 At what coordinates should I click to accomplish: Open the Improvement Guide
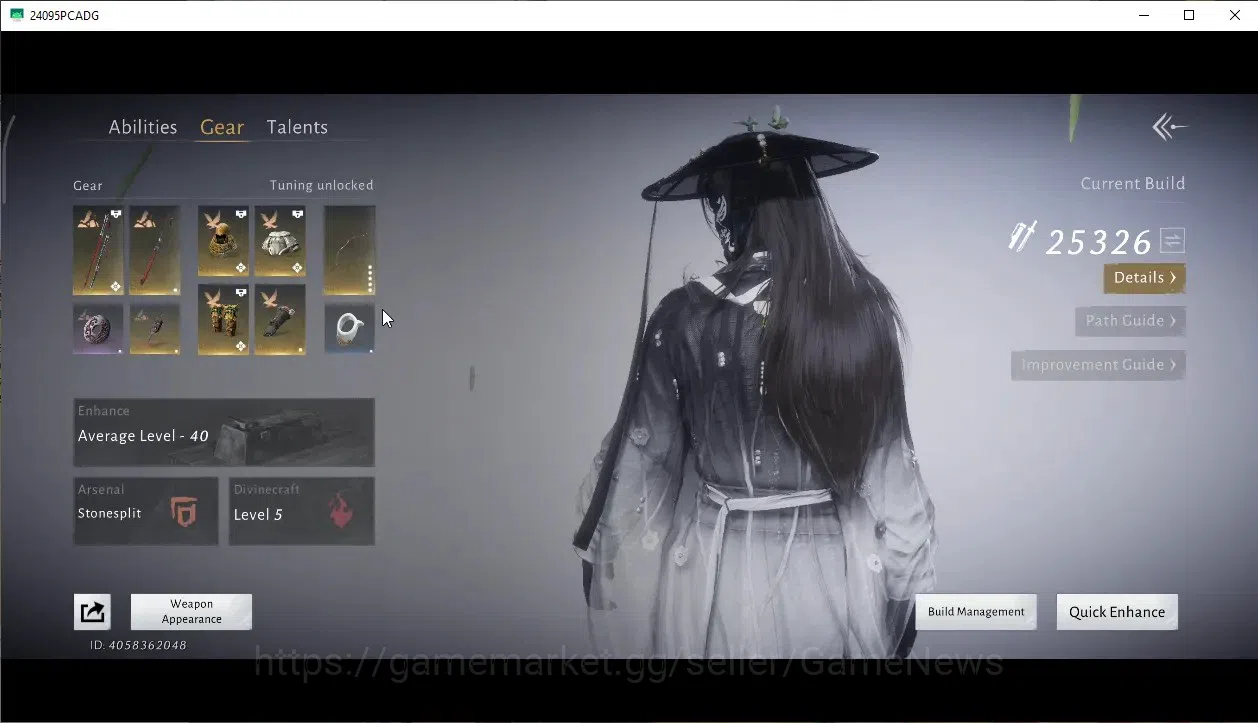1098,365
